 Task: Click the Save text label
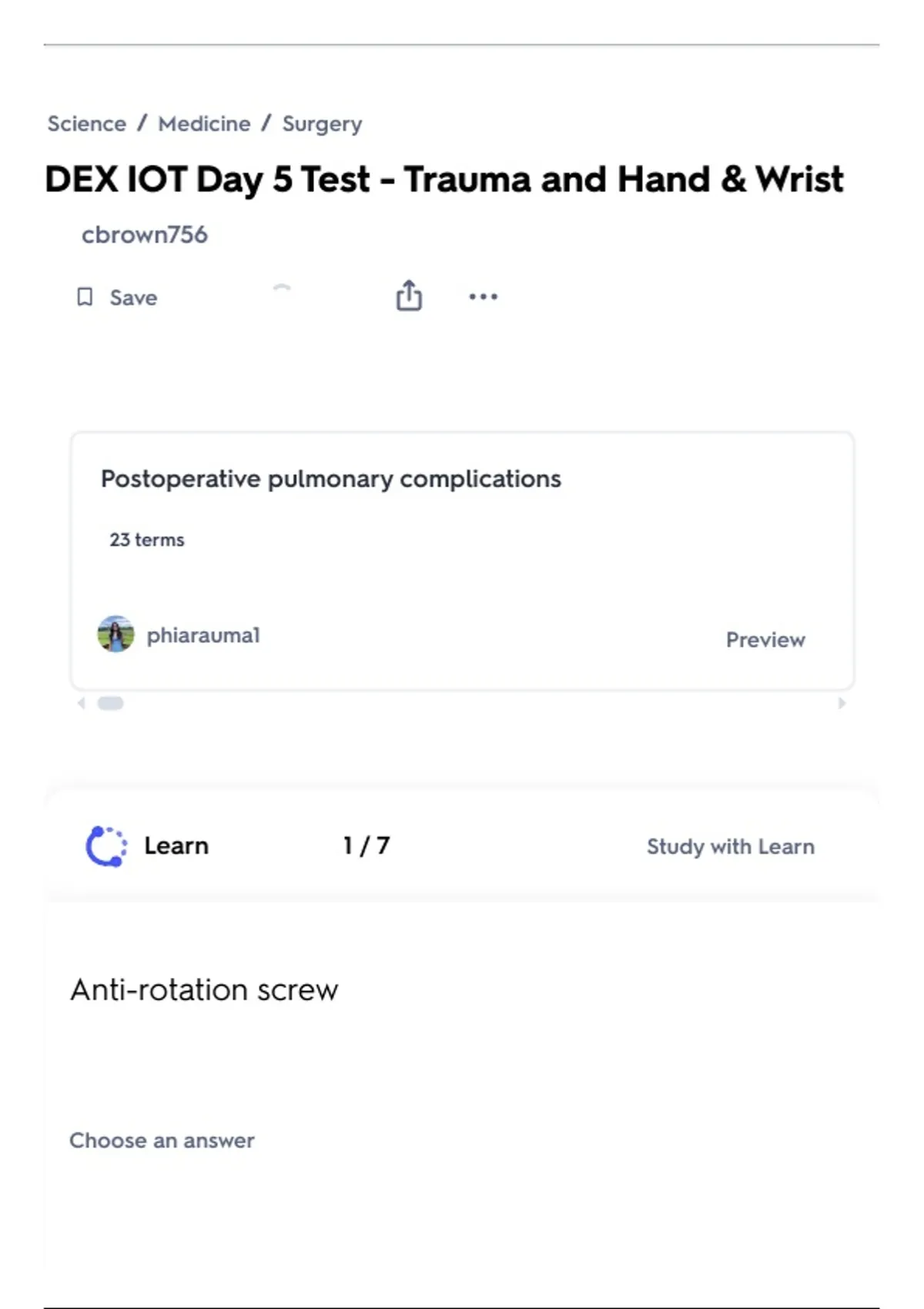pyautogui.click(x=133, y=298)
